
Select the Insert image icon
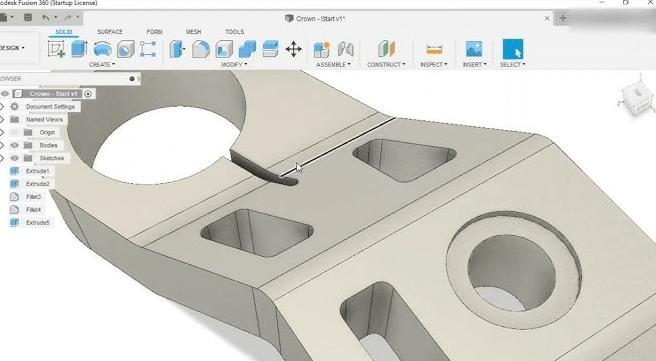(474, 49)
